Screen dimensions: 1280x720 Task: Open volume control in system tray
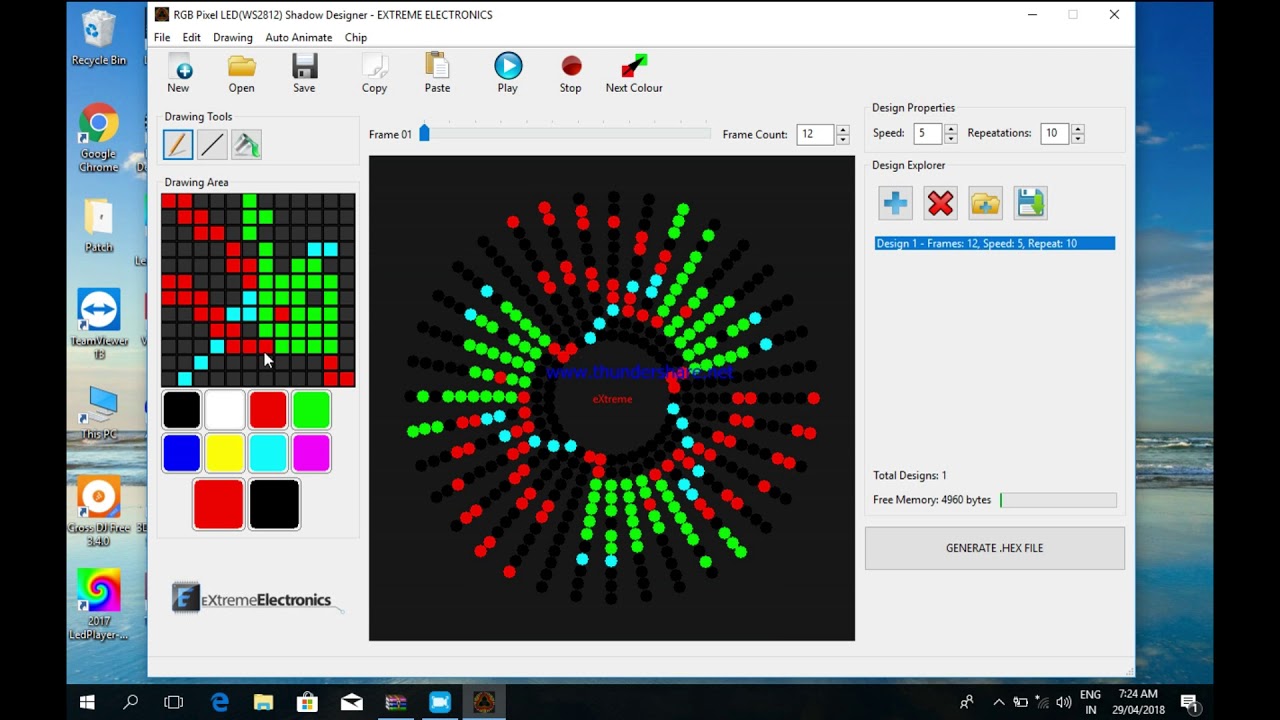[x=1063, y=702]
